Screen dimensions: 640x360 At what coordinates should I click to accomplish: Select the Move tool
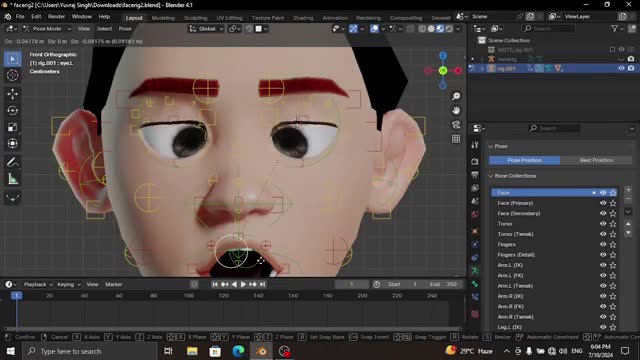tap(13, 94)
